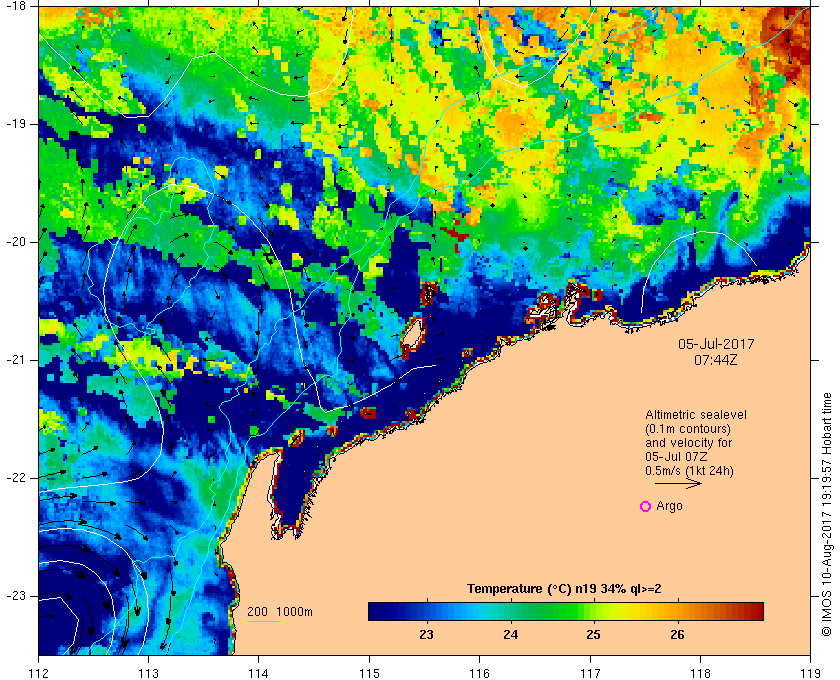
Task: Click the longitude axis label 115
Action: (369, 672)
